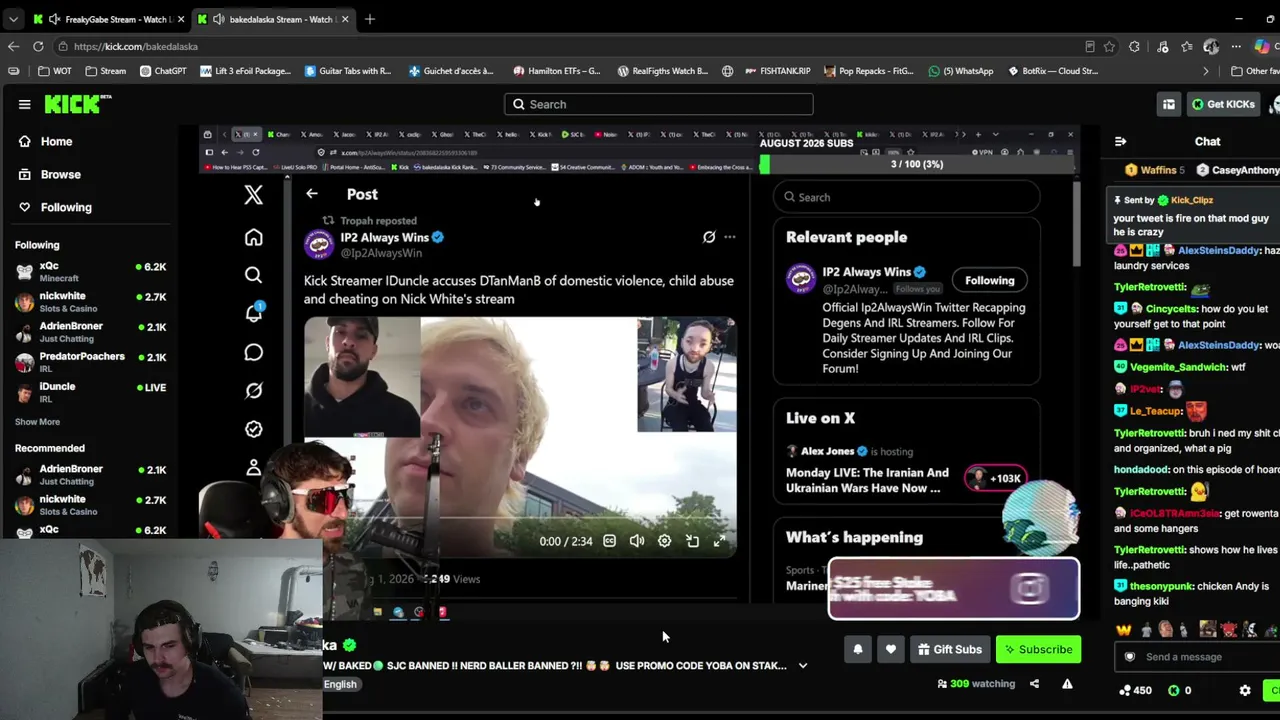Follow channel with the heart icon
Image resolution: width=1280 pixels, height=720 pixels.
pos(890,650)
